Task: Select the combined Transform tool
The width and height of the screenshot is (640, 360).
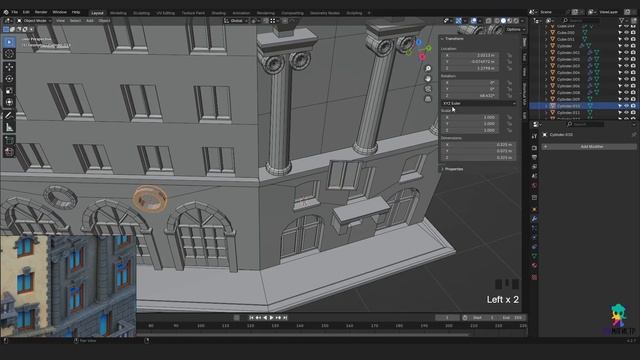Action: click(x=9, y=102)
